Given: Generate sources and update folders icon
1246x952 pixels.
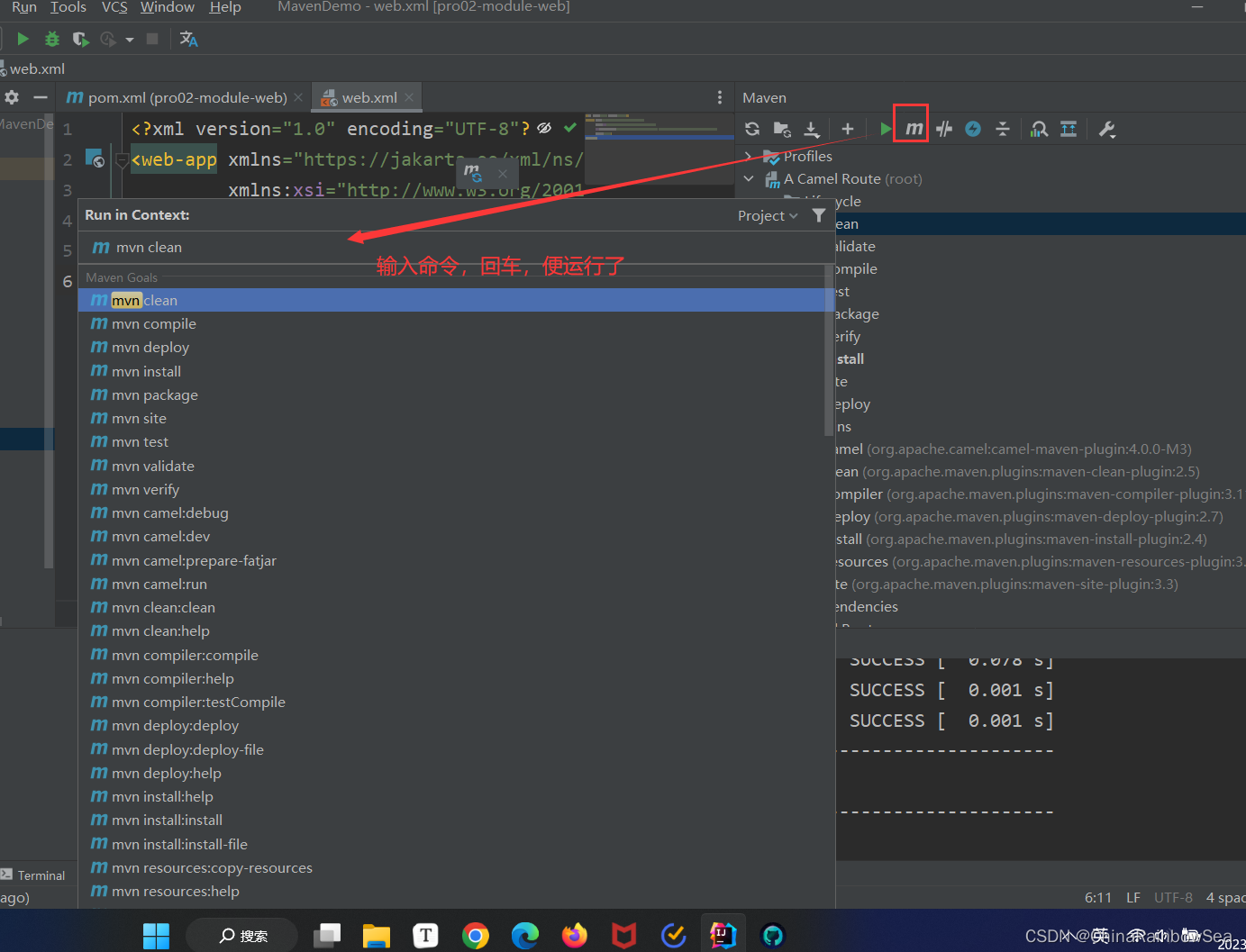Looking at the screenshot, I should [782, 129].
